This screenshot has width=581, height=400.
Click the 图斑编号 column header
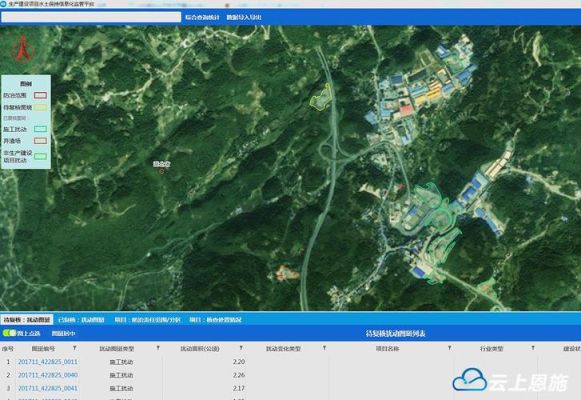43,349
